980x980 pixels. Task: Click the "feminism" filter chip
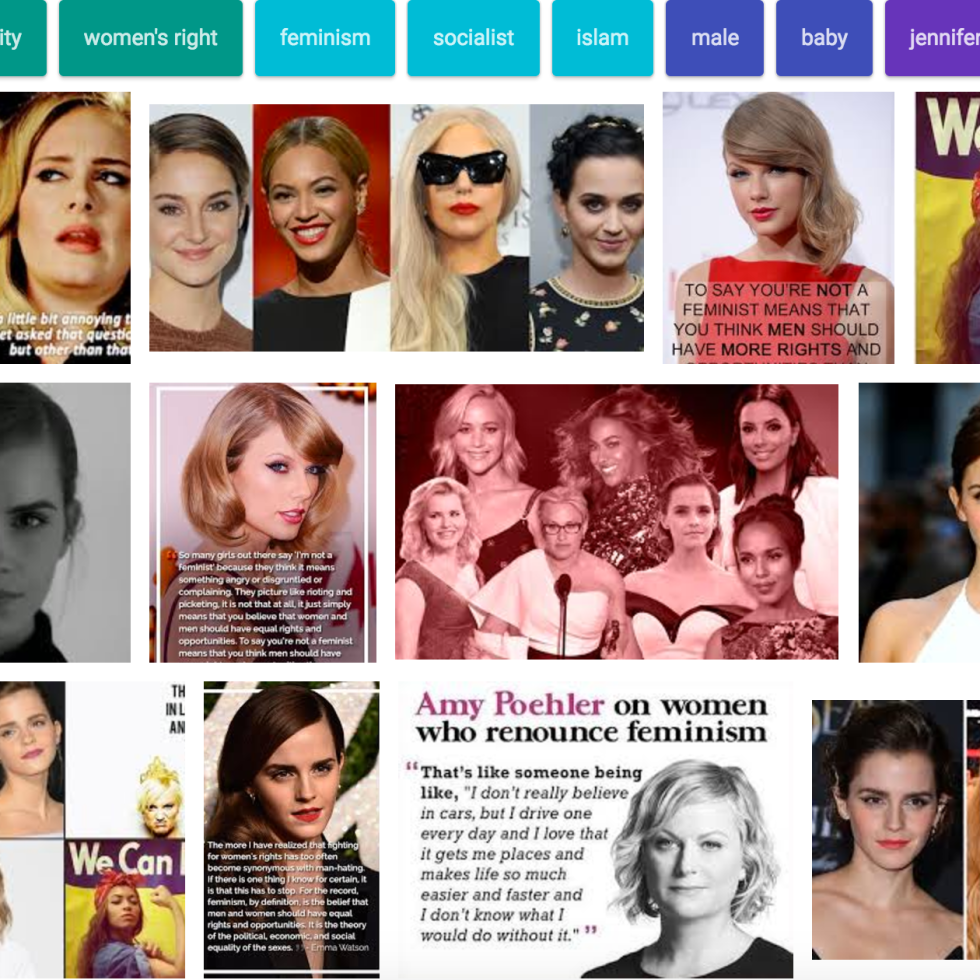pyautogui.click(x=325, y=38)
